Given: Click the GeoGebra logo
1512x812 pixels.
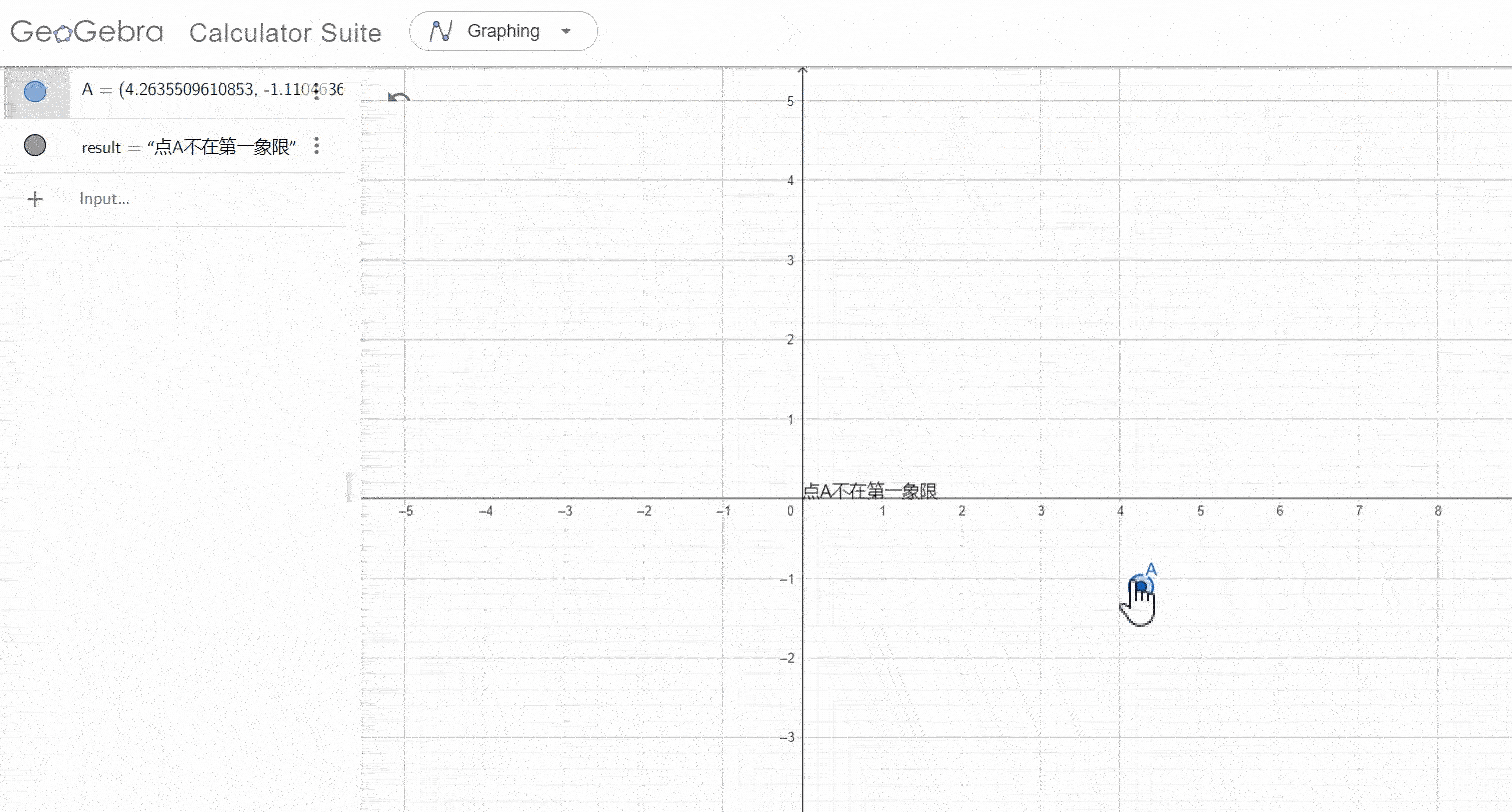Looking at the screenshot, I should (x=87, y=32).
